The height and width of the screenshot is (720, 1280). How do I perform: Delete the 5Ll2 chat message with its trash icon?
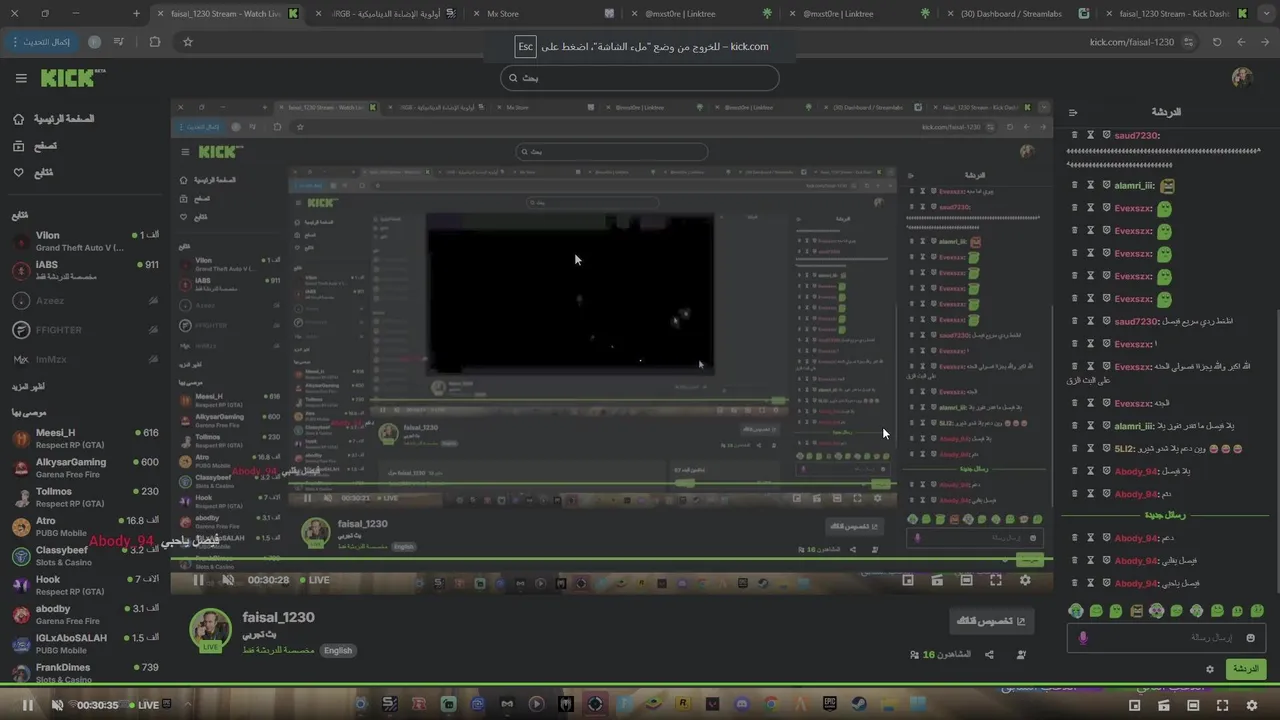1075,449
